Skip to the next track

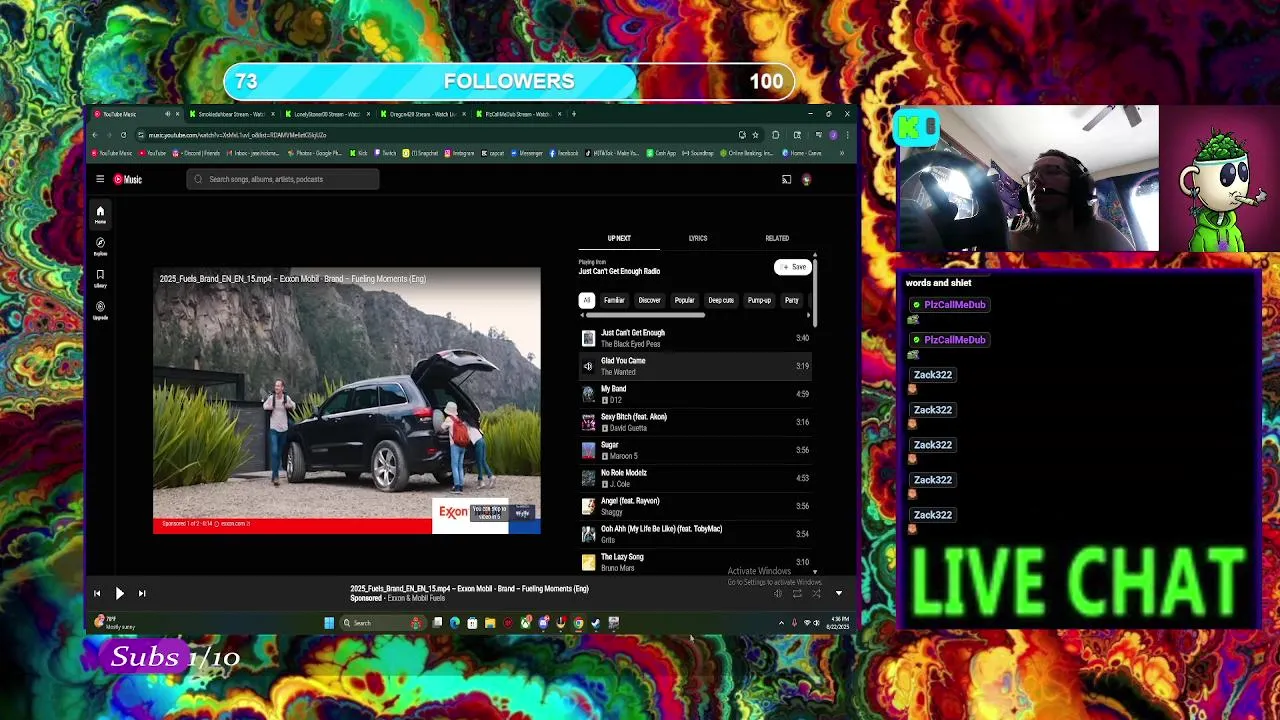(x=141, y=594)
